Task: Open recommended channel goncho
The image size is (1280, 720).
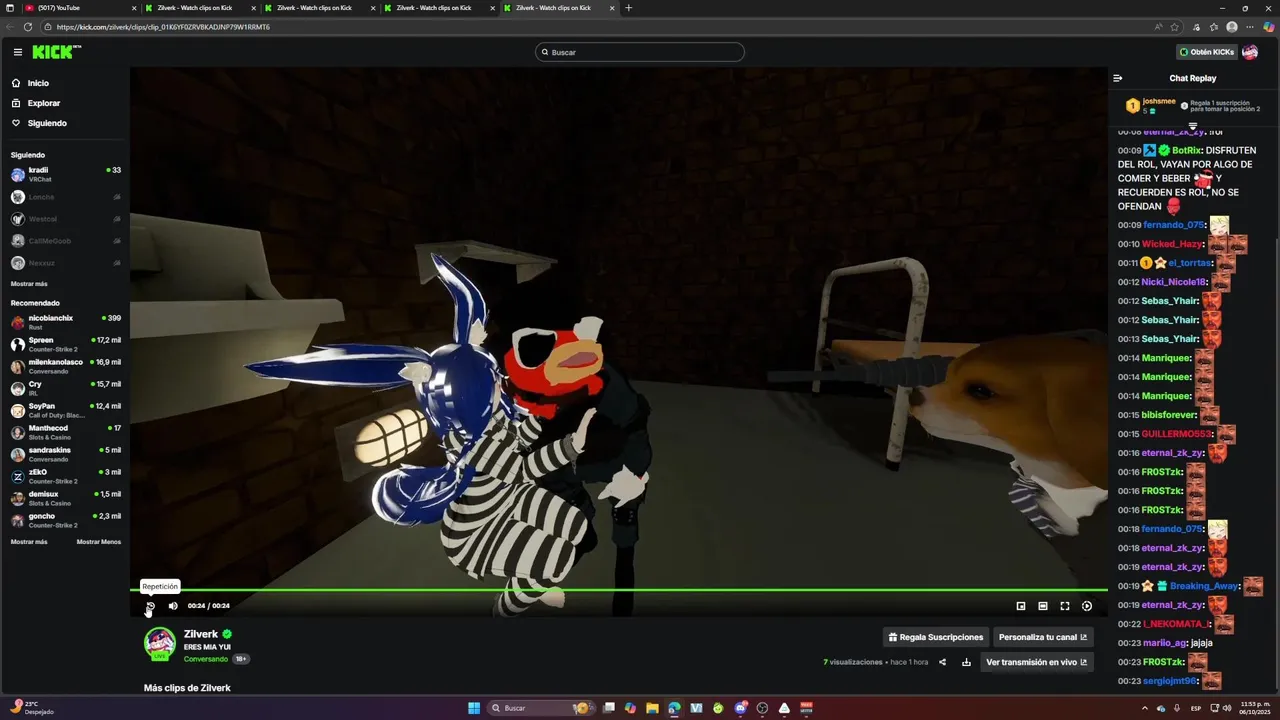Action: [65, 520]
